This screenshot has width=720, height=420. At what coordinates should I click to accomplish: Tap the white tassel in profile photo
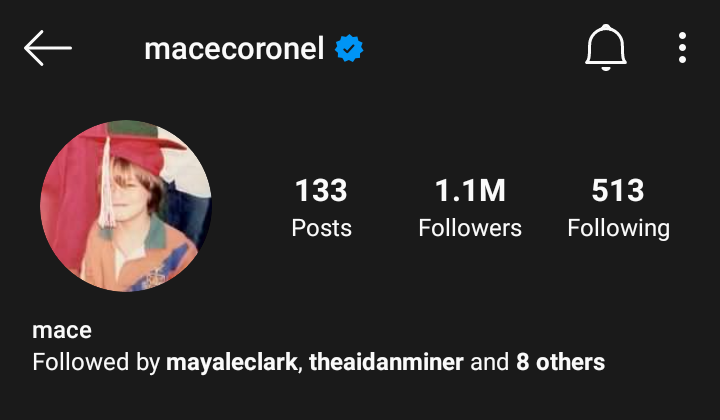pos(107,184)
